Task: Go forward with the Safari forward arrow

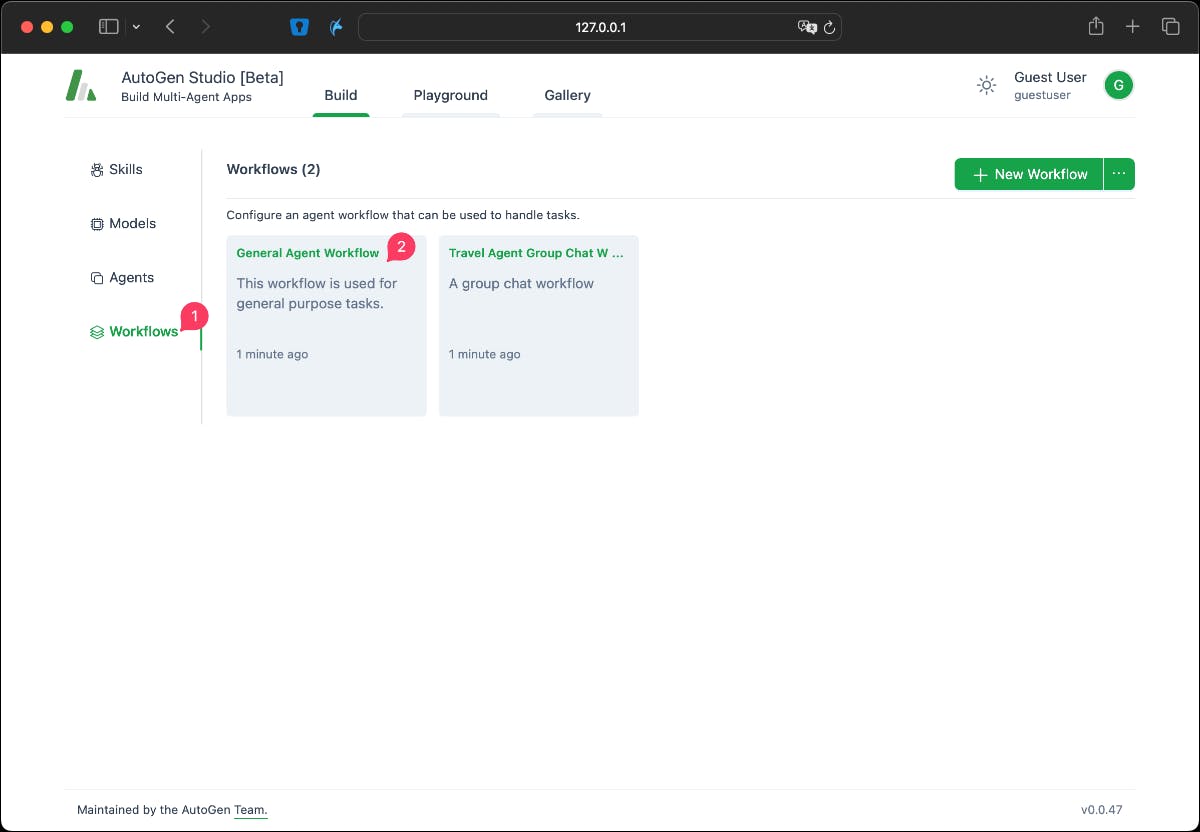Action: (206, 27)
